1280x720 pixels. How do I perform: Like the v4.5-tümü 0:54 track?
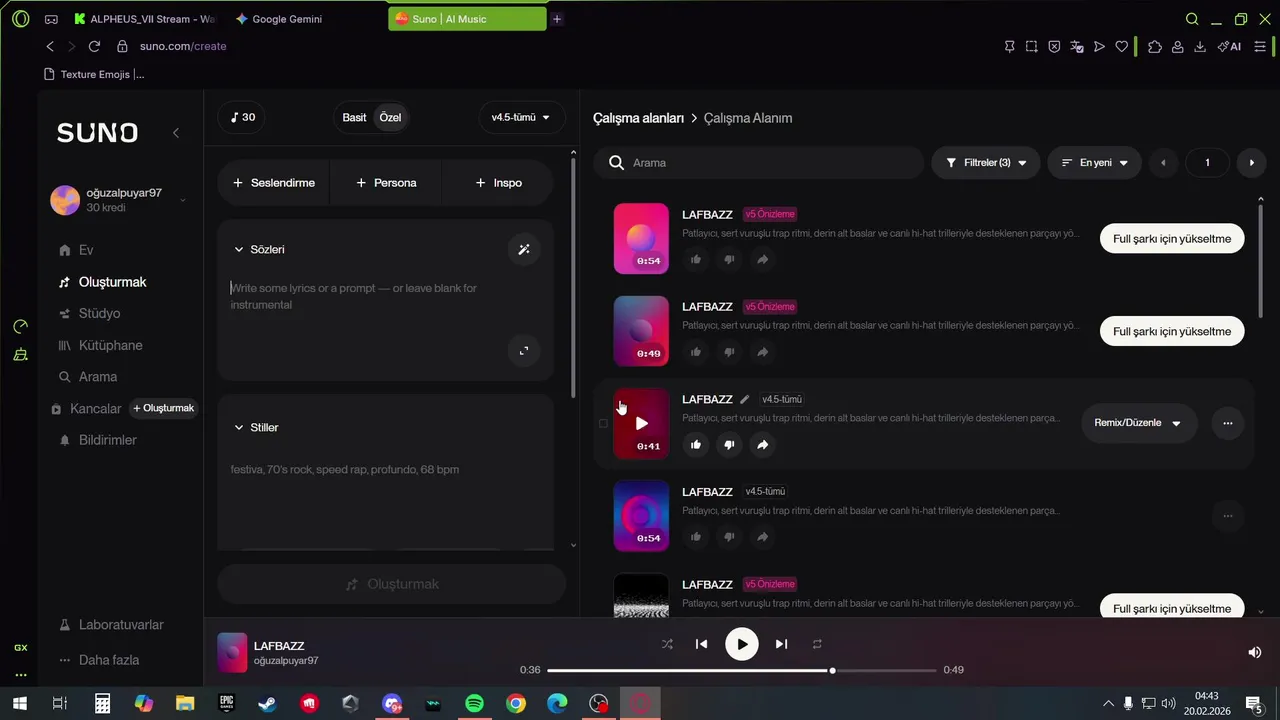click(x=696, y=537)
